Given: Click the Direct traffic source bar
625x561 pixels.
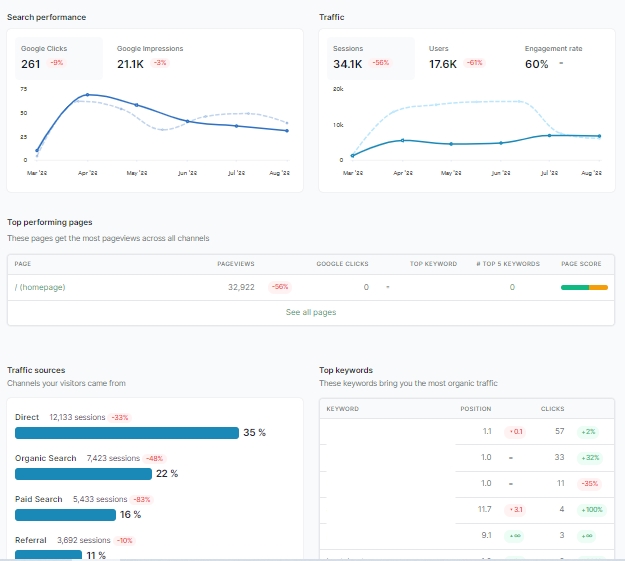Looking at the screenshot, I should point(127,433).
